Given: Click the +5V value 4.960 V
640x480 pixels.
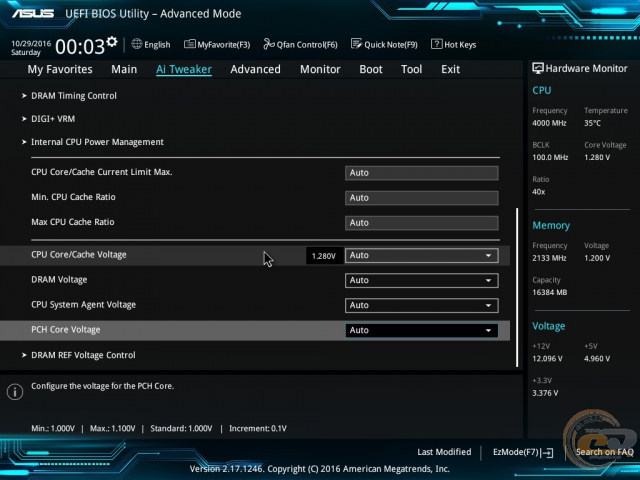Looking at the screenshot, I should click(x=597, y=359).
